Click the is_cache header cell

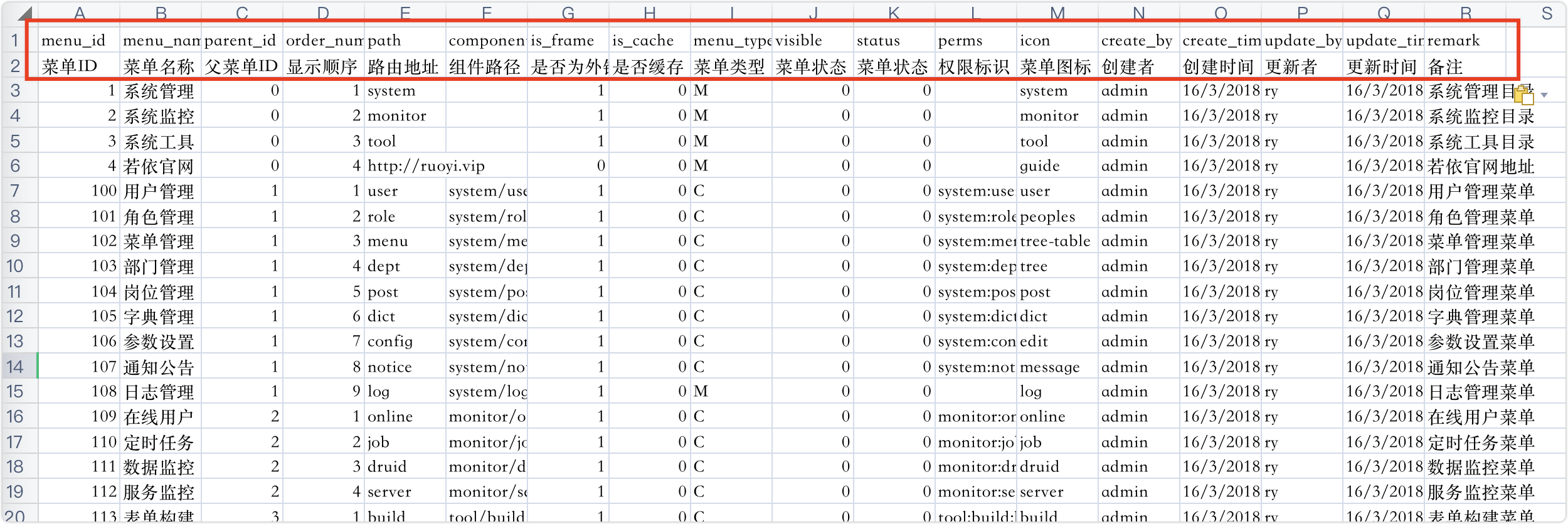pyautogui.click(x=650, y=40)
